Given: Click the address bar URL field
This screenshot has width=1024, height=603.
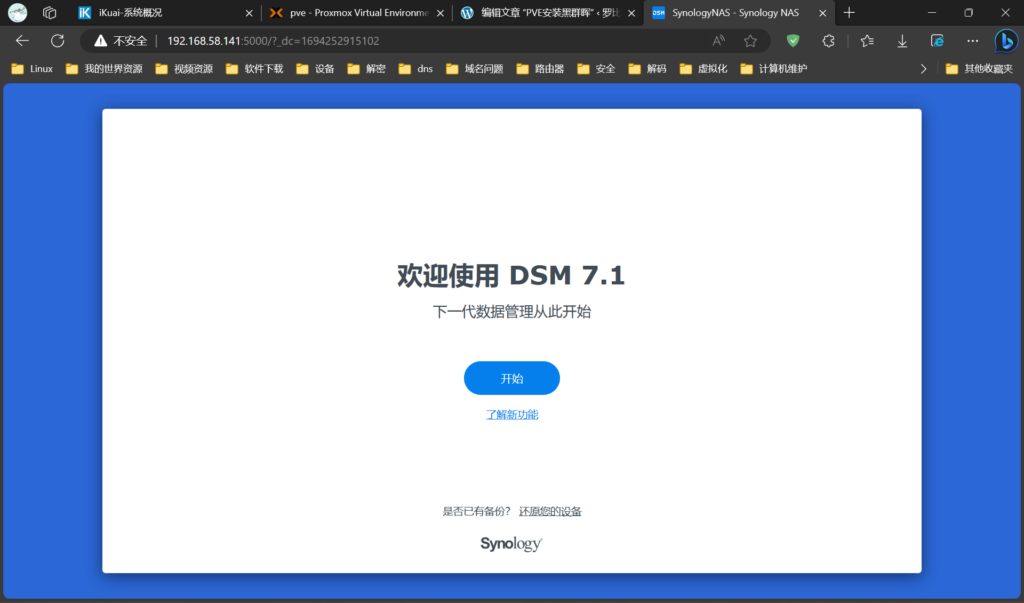Looking at the screenshot, I should [400, 41].
